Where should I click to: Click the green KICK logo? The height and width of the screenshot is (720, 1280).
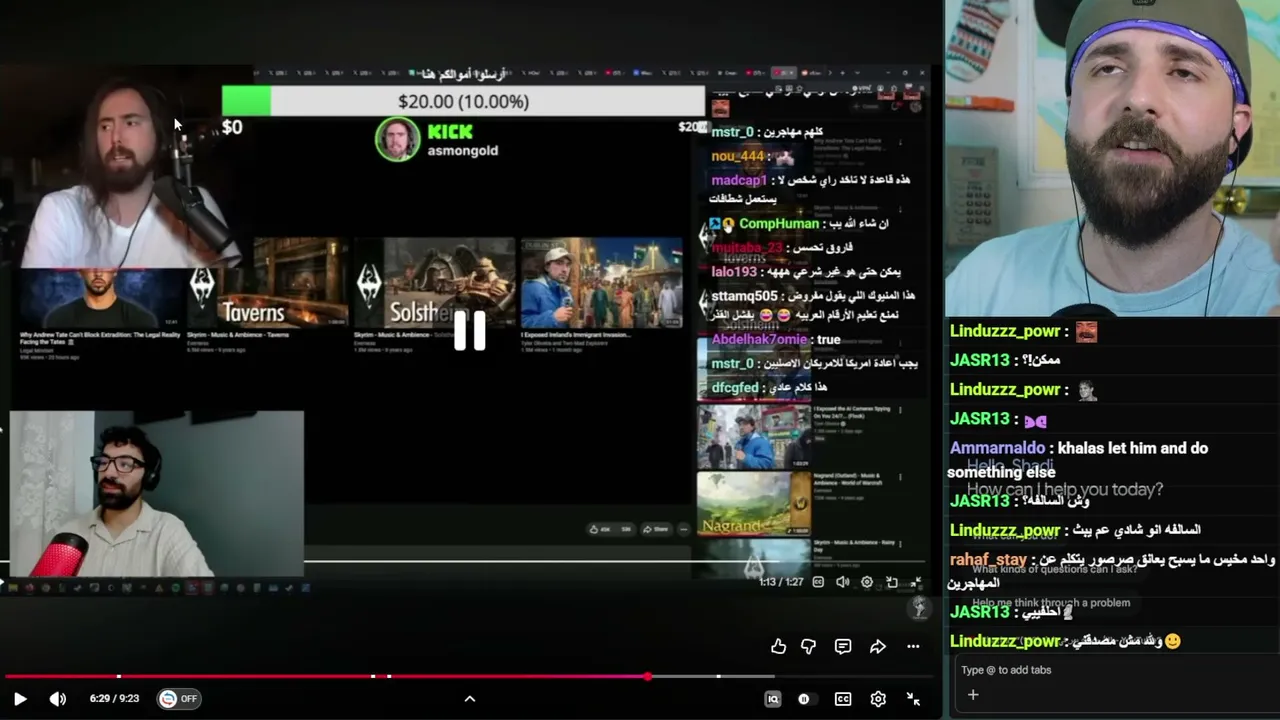point(450,131)
